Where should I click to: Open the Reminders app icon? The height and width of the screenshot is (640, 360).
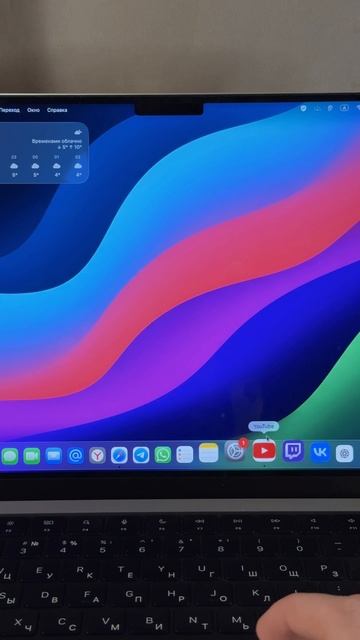pos(184,454)
